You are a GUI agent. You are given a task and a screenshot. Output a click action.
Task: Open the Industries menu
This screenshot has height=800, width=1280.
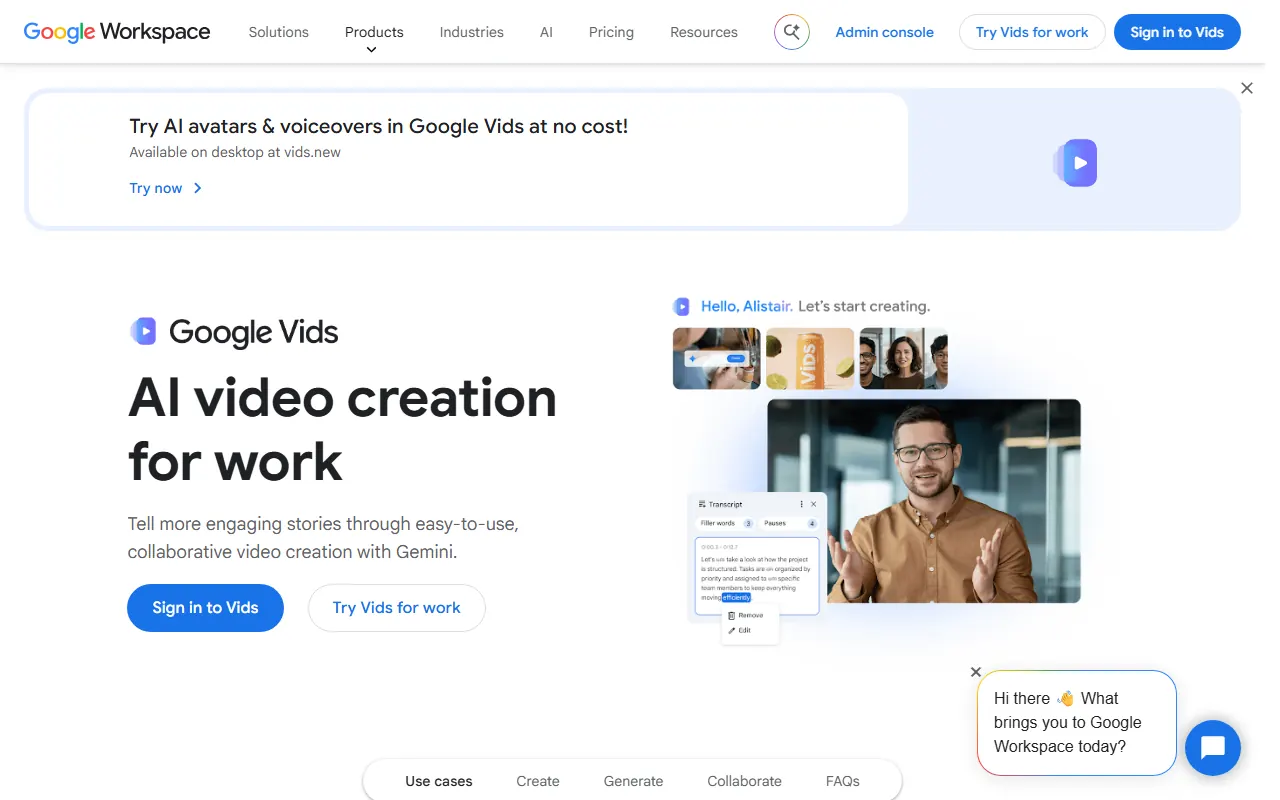(x=471, y=32)
